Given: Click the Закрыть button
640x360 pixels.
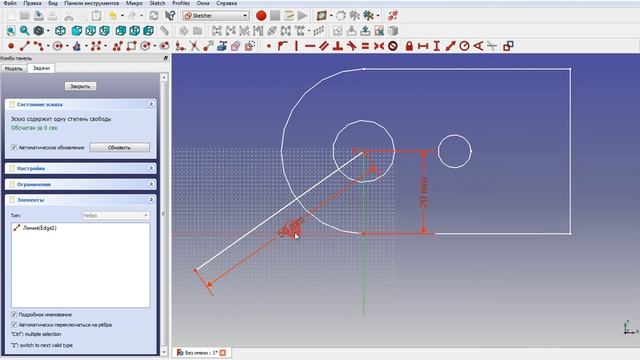Looking at the screenshot, I should [x=80, y=86].
